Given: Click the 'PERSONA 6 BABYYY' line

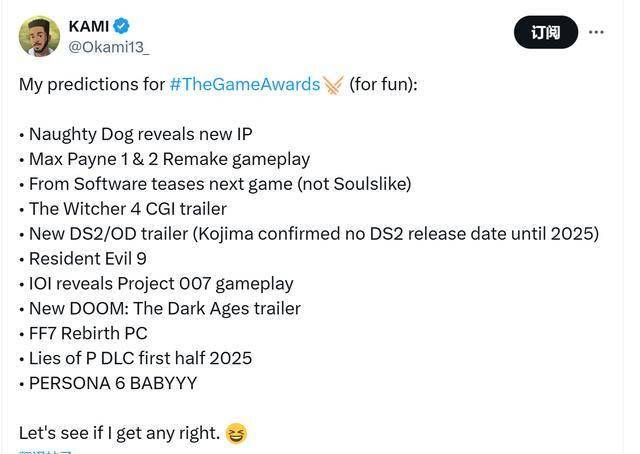Looking at the screenshot, I should tap(108, 383).
